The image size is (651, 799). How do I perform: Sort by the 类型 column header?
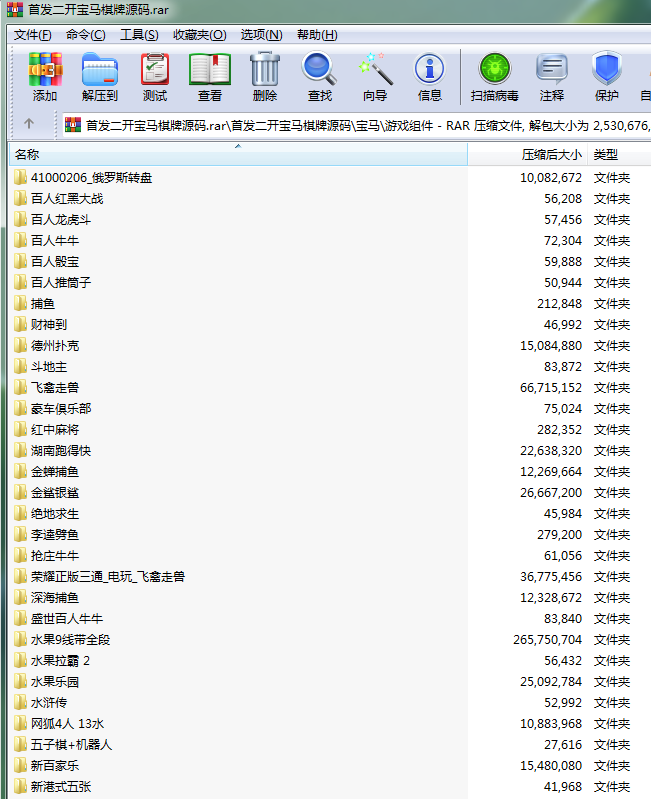[x=619, y=154]
